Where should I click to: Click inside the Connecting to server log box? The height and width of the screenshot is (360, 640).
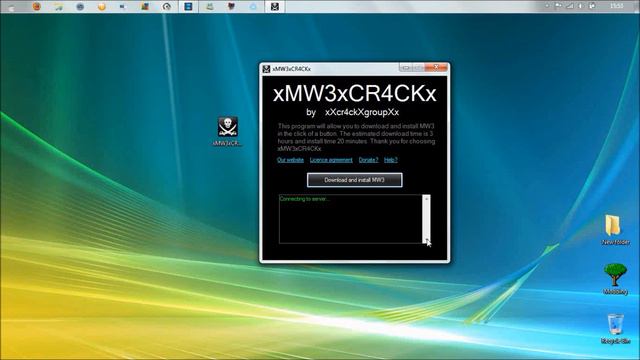(x=351, y=219)
